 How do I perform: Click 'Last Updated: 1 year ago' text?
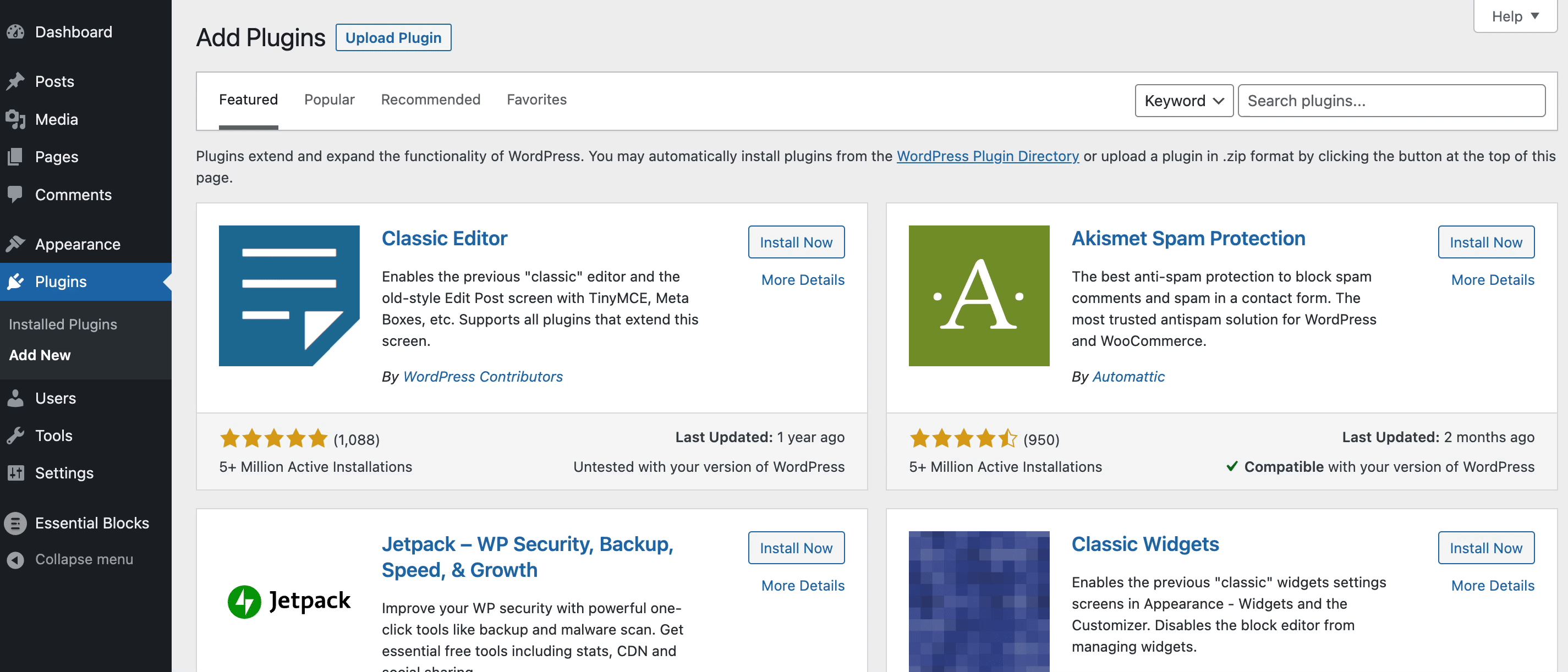(760, 437)
